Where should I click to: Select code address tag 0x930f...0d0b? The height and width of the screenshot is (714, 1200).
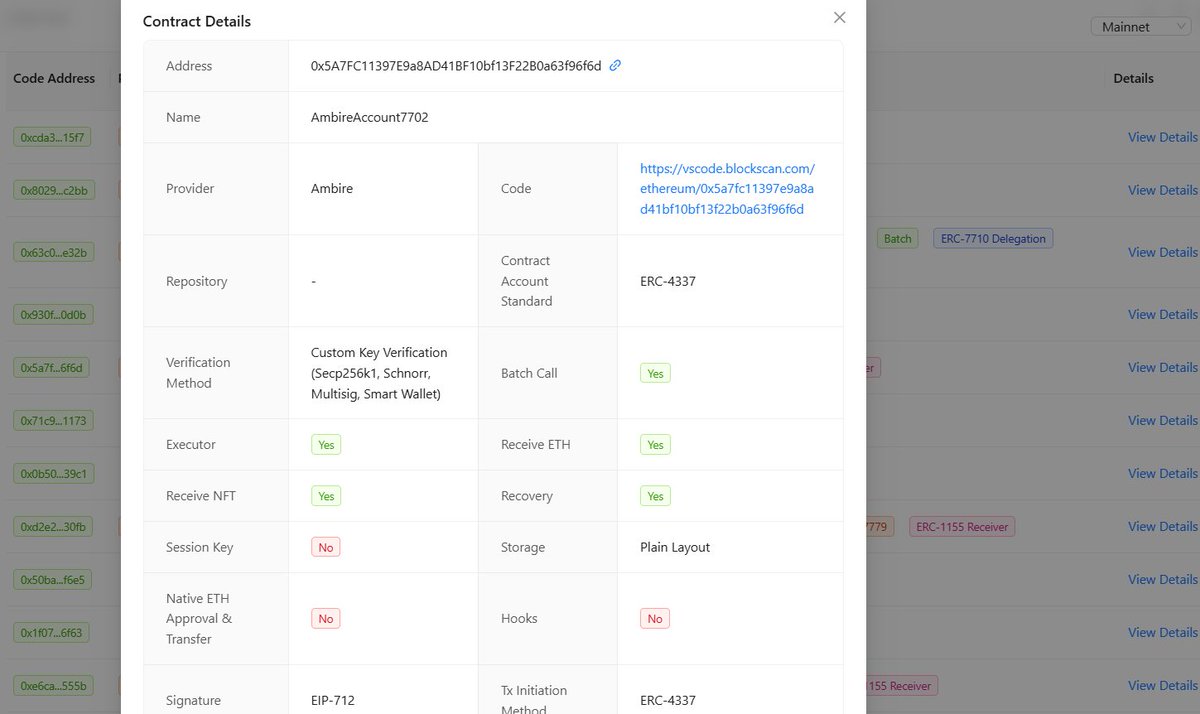[x=54, y=315]
